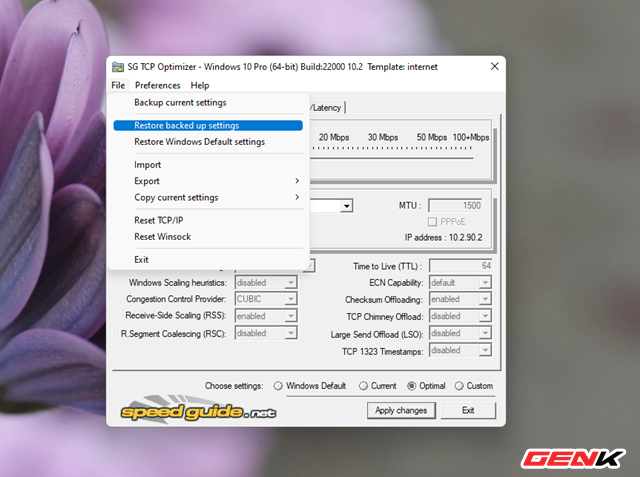Open the Help menu

pyautogui.click(x=200, y=85)
